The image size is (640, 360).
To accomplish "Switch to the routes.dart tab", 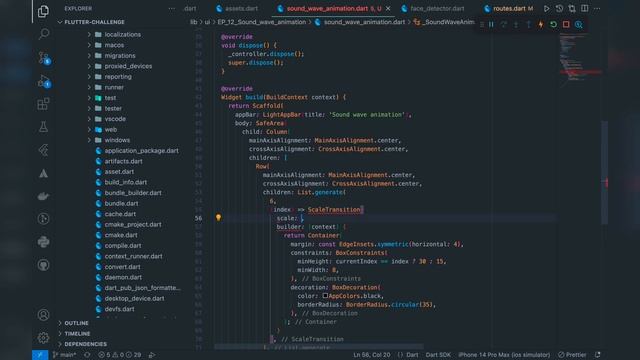I will (509, 9).
